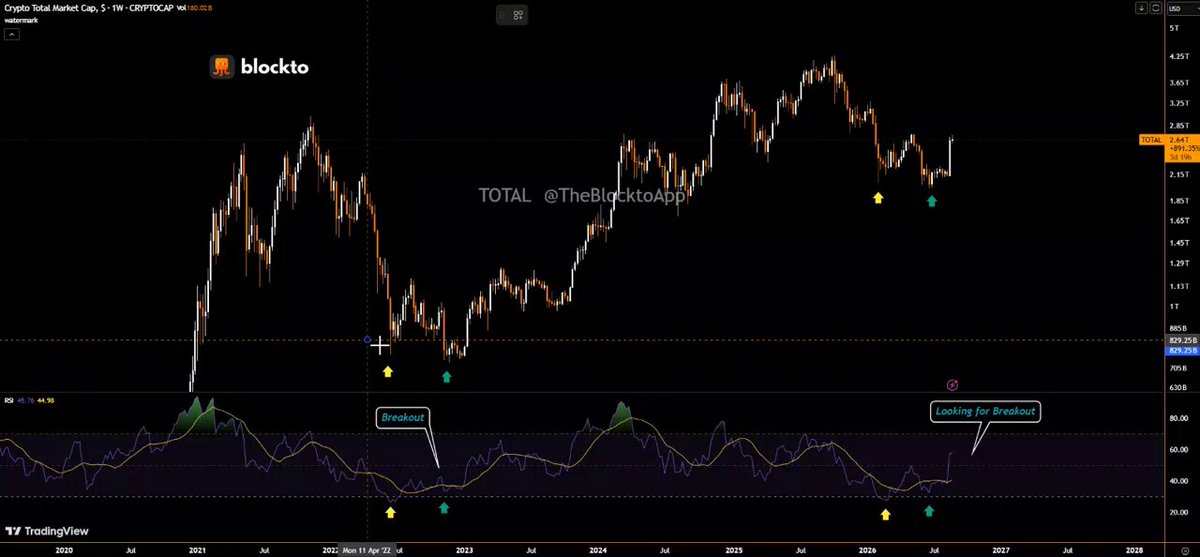1200x557 pixels.
Task: Click the RSI value 44.98
Action: click(x=44, y=401)
